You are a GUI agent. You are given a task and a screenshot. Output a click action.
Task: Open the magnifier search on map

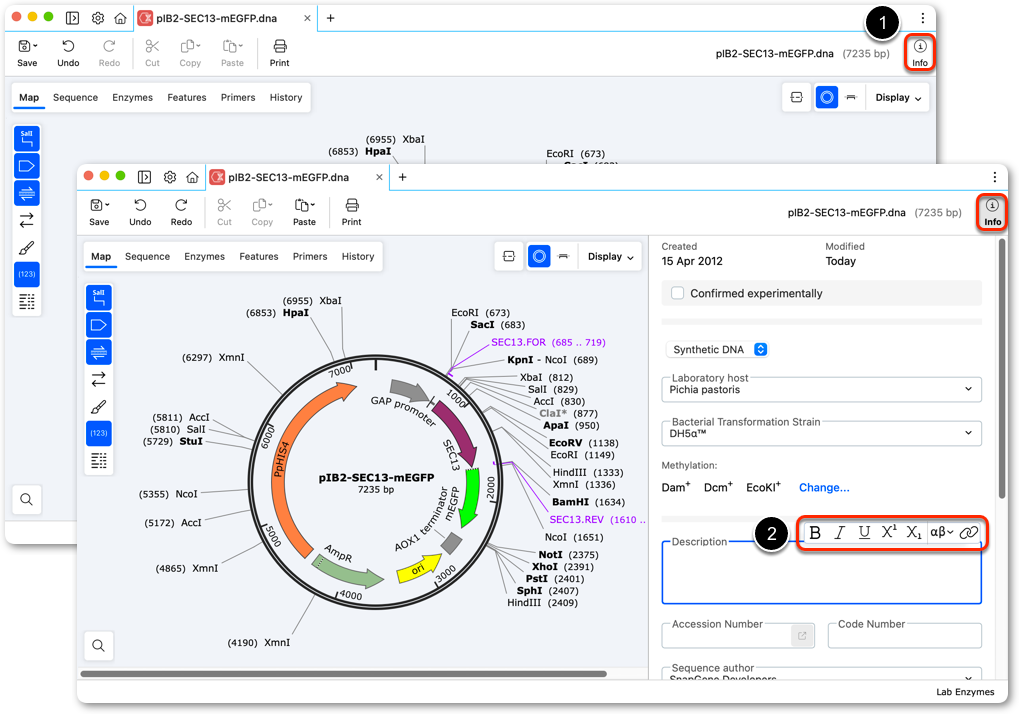tap(99, 645)
